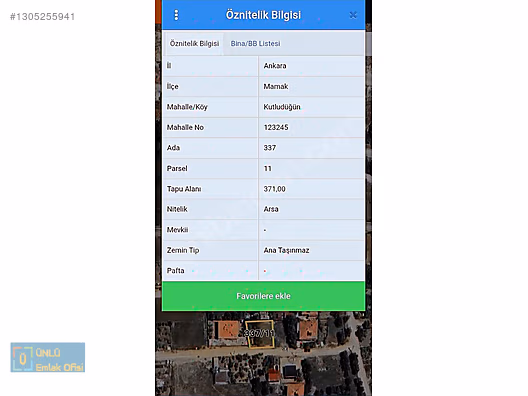Viewport: 528px width, 396px height.
Task: Select the Tapu Alanı value 371,00
Action: (x=274, y=189)
